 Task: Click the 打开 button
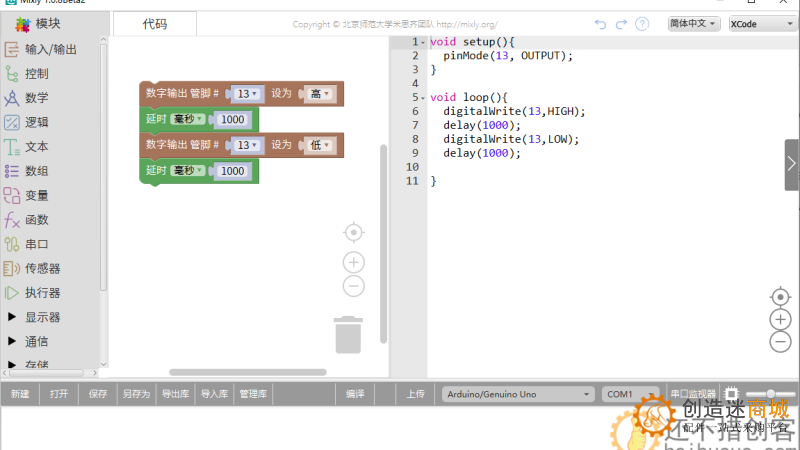pos(59,394)
